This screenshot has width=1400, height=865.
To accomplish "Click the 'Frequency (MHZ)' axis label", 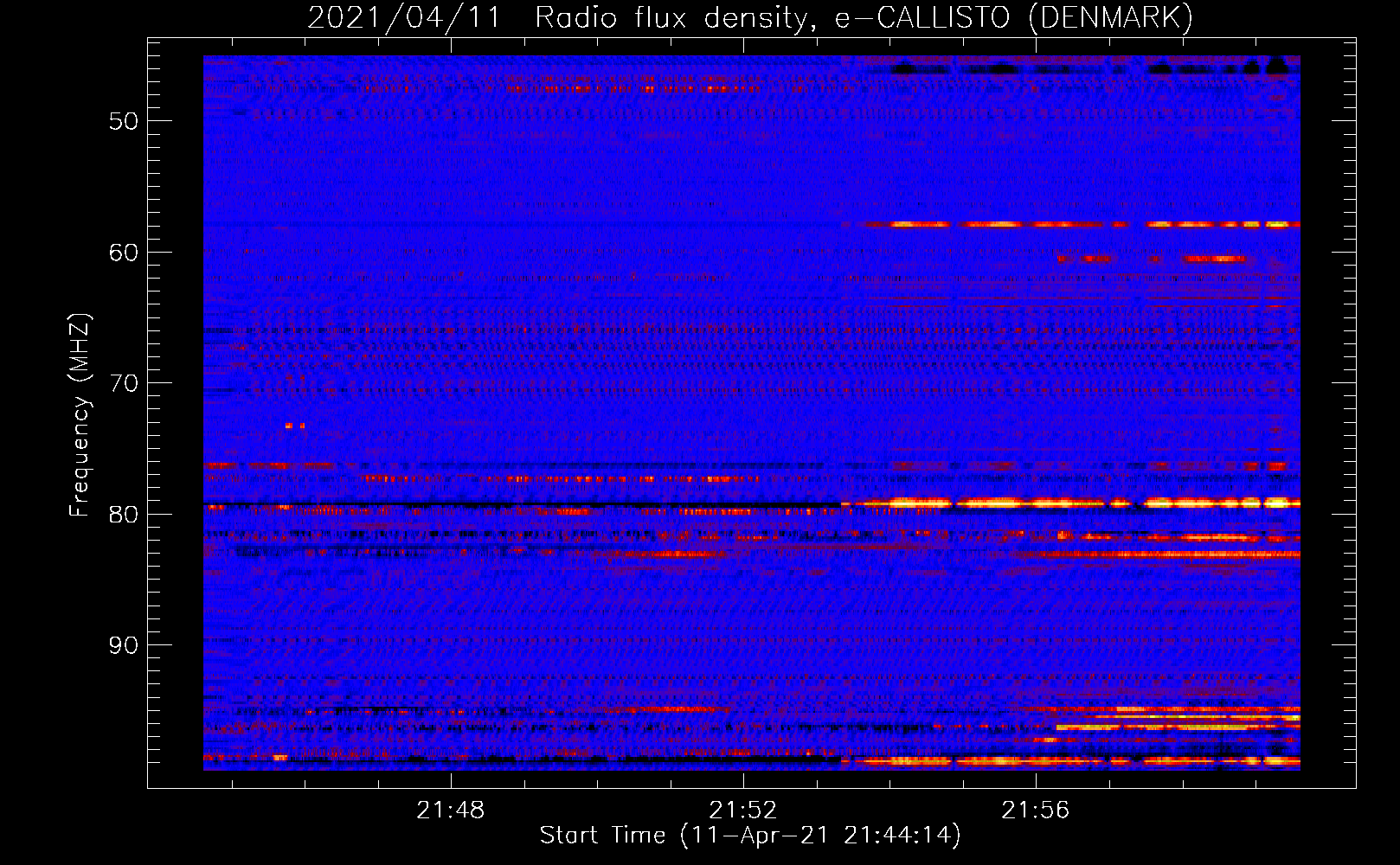I will pyautogui.click(x=80, y=415).
